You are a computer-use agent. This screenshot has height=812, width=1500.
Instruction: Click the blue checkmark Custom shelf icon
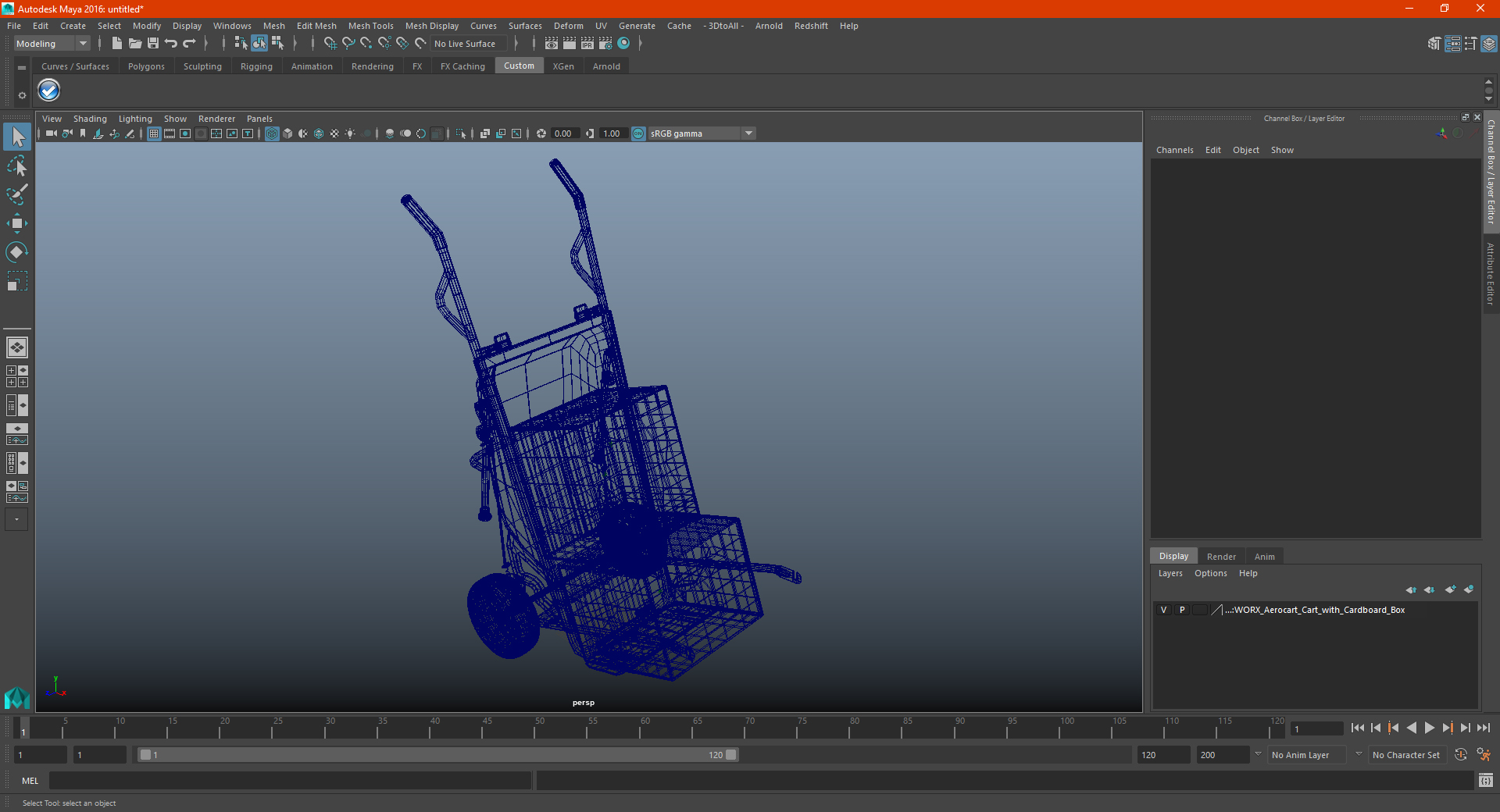[49, 91]
